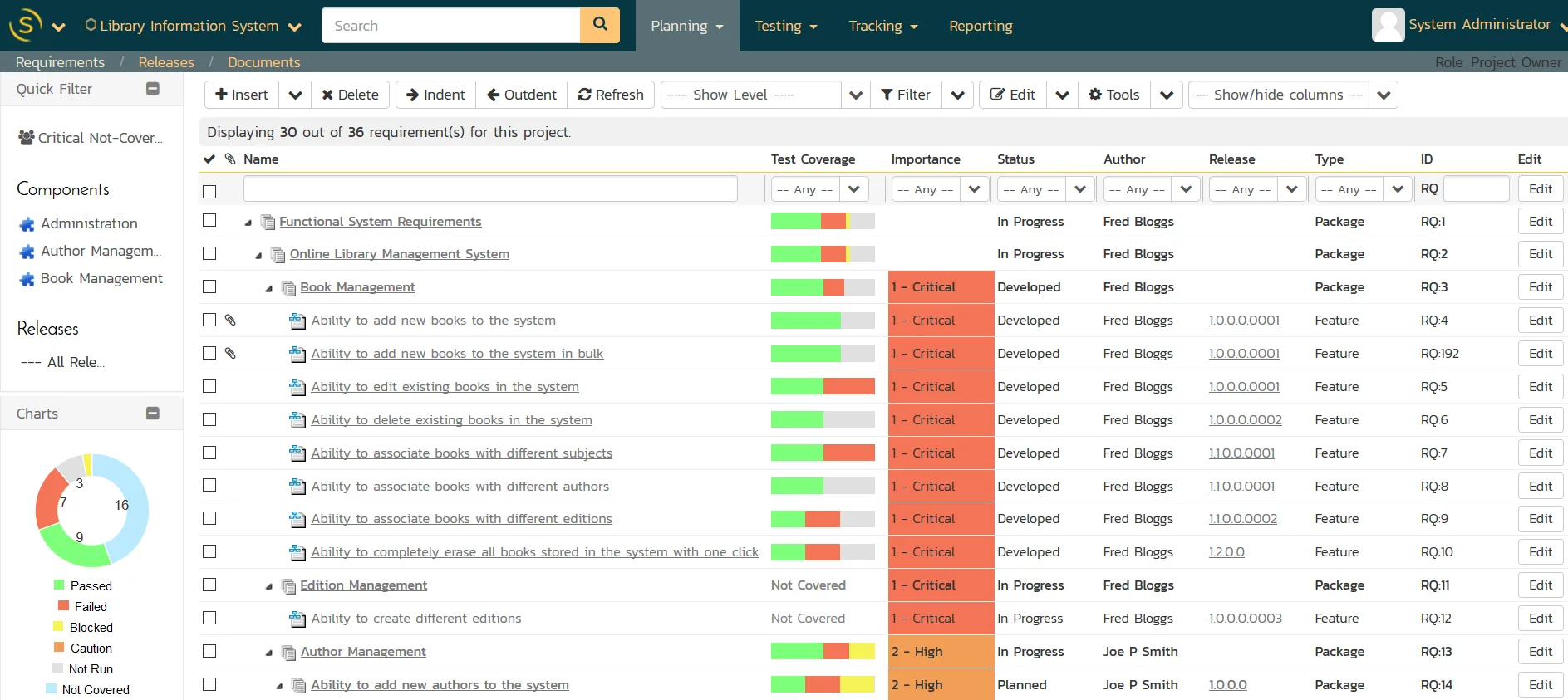Open the Insert dropdown arrow
This screenshot has width=1568, height=700.
295,95
